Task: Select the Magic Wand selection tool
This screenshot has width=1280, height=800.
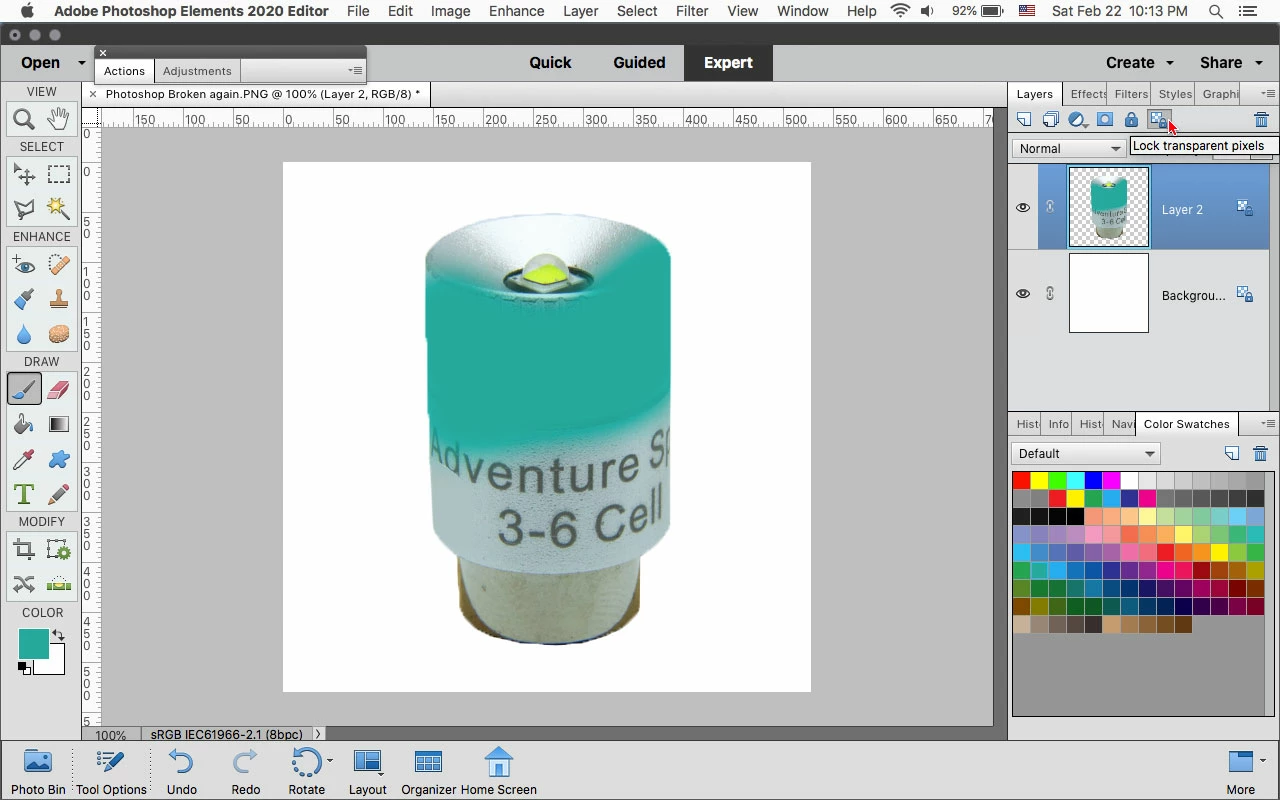Action: click(x=58, y=208)
